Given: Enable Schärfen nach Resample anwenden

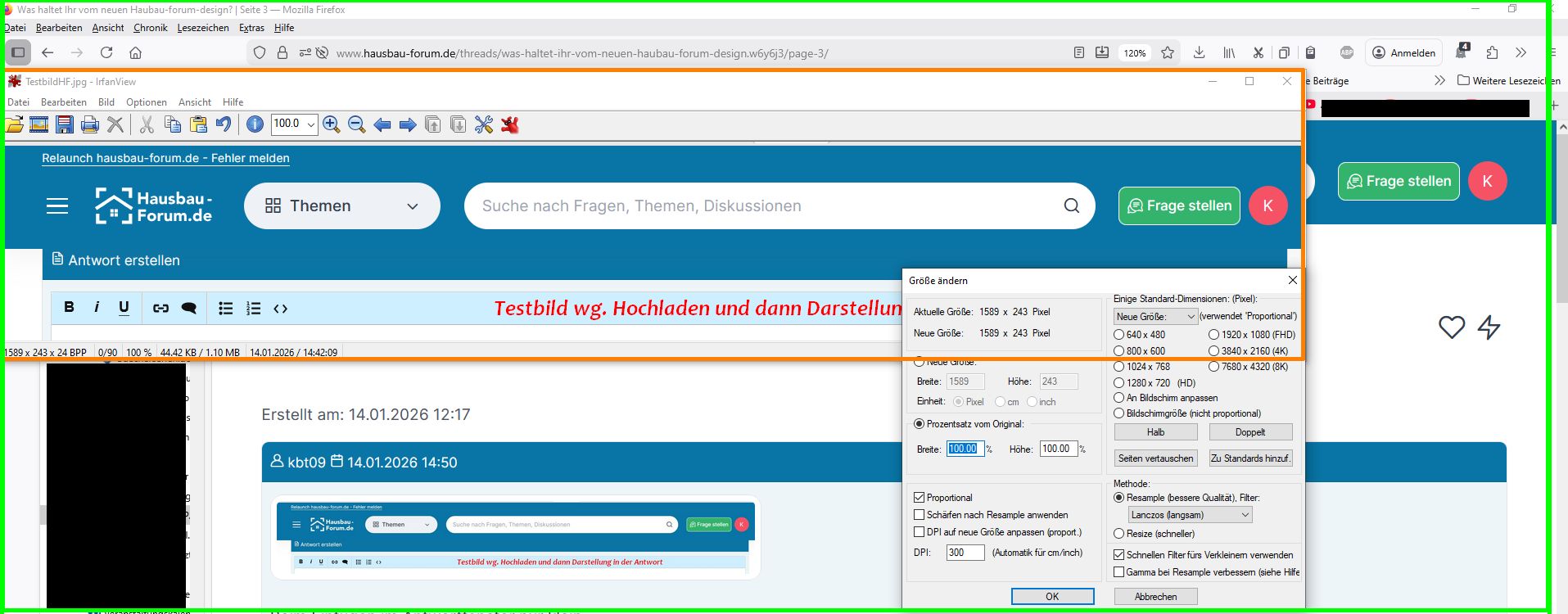Looking at the screenshot, I should point(920,515).
